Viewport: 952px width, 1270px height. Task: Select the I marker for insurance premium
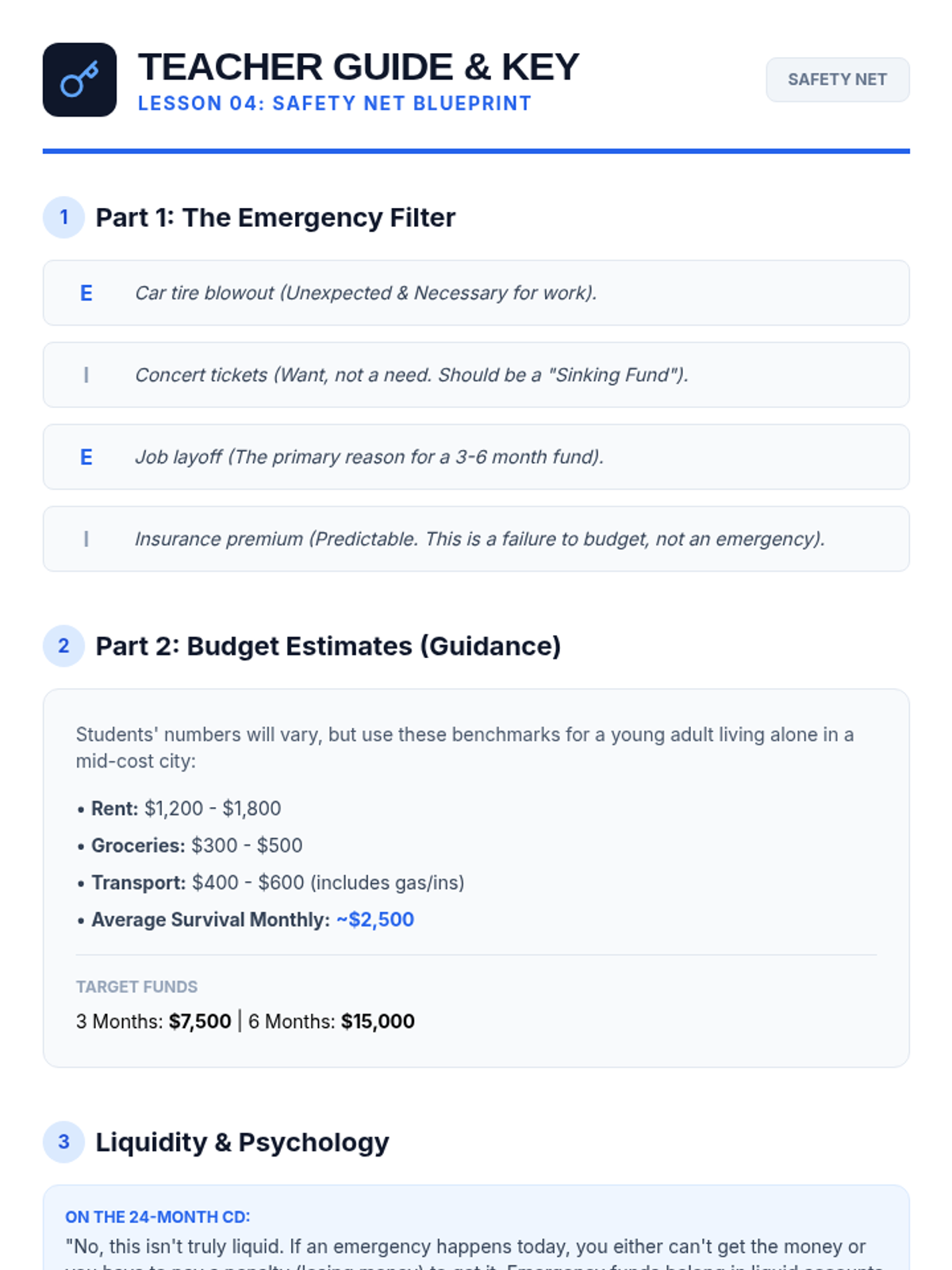86,539
